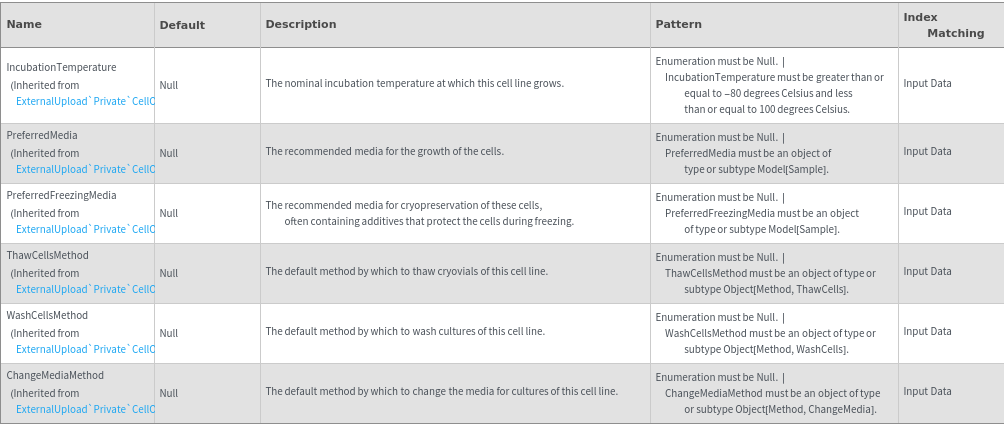
Task: Click the ThawCellsMethod description about thawing cryovials
Action: pos(404,271)
